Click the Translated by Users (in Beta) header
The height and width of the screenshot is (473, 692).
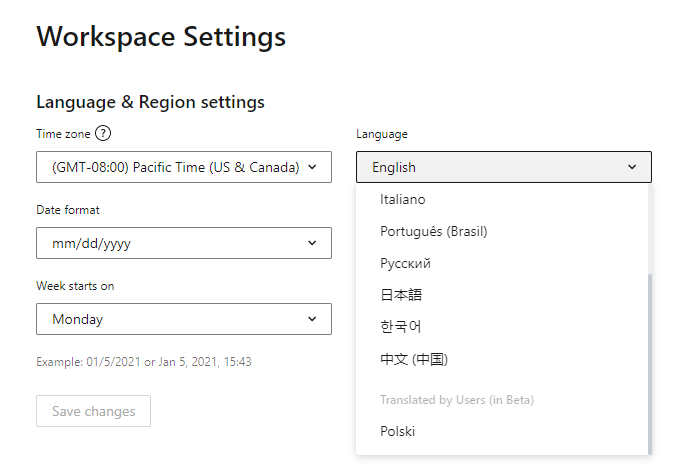pyautogui.click(x=457, y=400)
